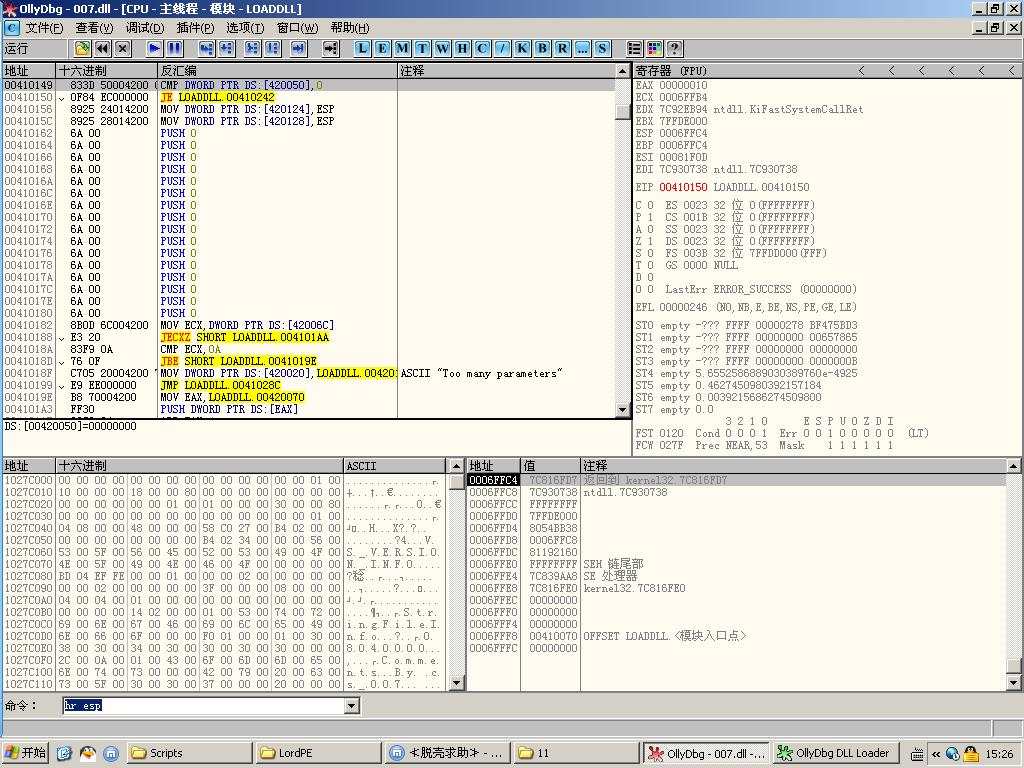Select the JECXZ SHORT LOADDLL.004101AA instruction row

pos(309,337)
